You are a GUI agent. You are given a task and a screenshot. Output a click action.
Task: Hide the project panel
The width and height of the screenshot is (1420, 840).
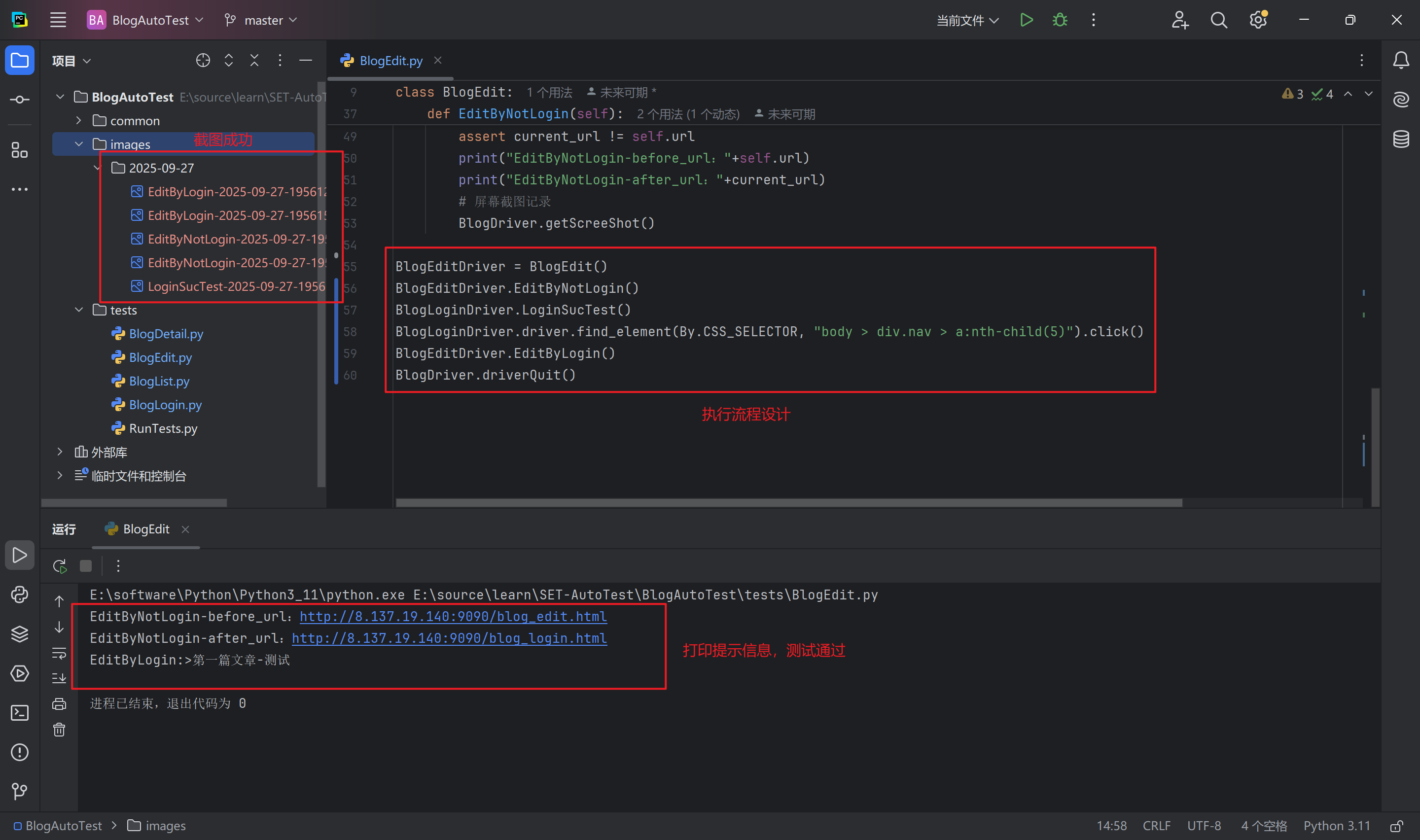point(306,60)
